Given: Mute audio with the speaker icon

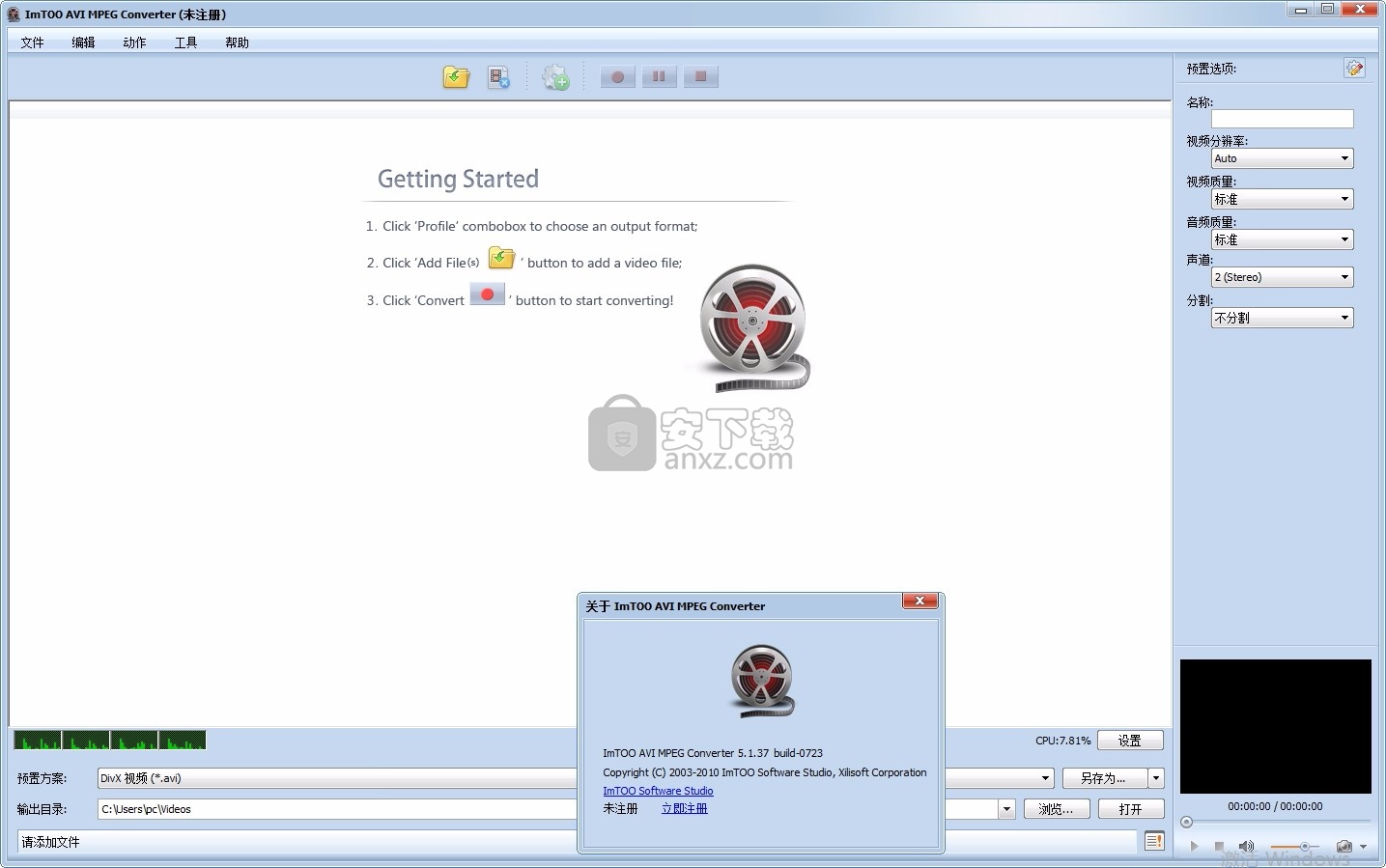Looking at the screenshot, I should 1246,846.
